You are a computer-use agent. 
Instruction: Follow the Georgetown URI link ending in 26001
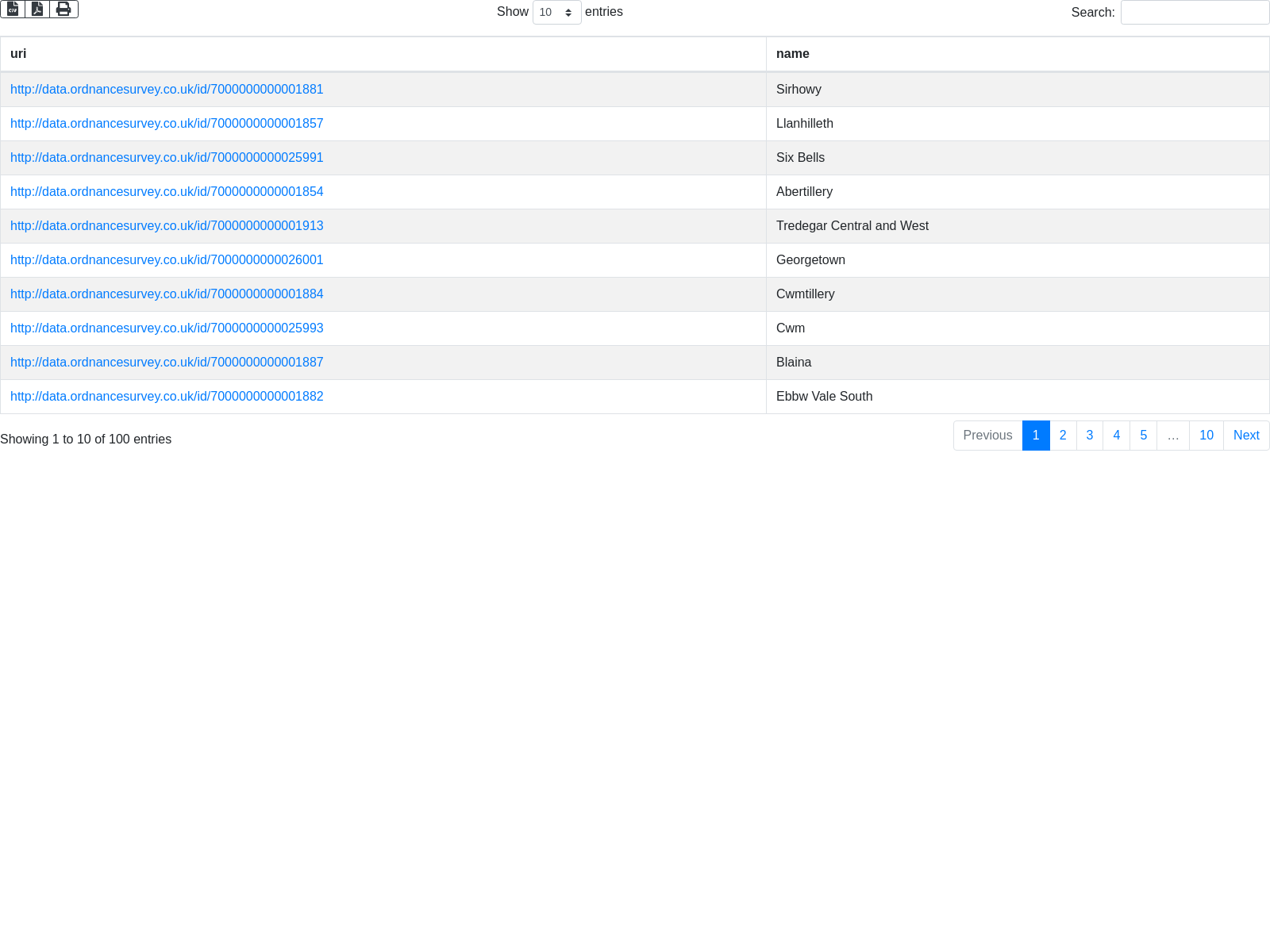pos(167,260)
